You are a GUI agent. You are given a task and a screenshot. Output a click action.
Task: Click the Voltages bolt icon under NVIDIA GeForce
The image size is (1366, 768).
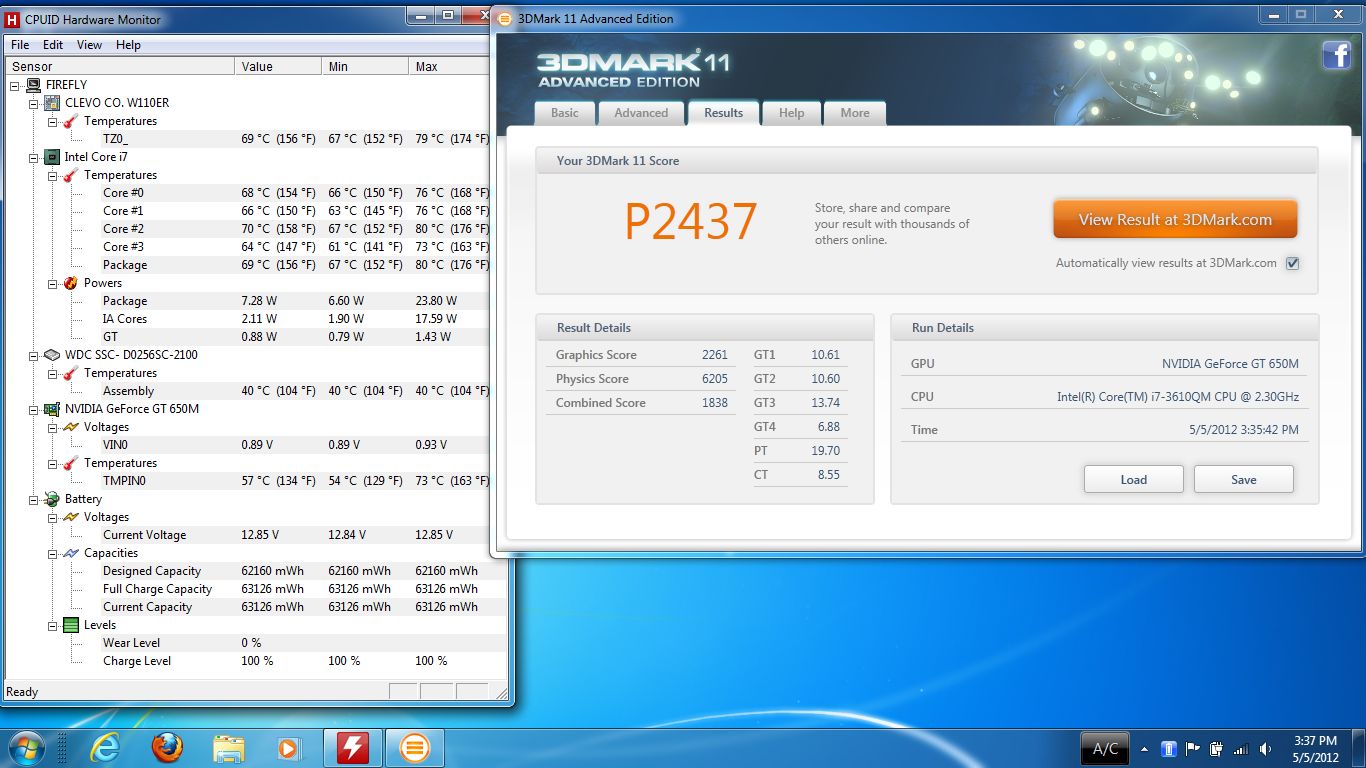coord(71,427)
